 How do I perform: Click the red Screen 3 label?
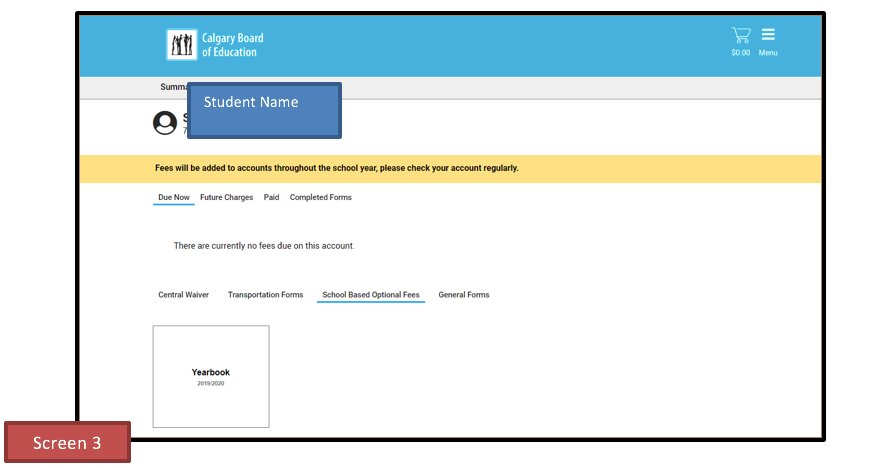point(67,442)
